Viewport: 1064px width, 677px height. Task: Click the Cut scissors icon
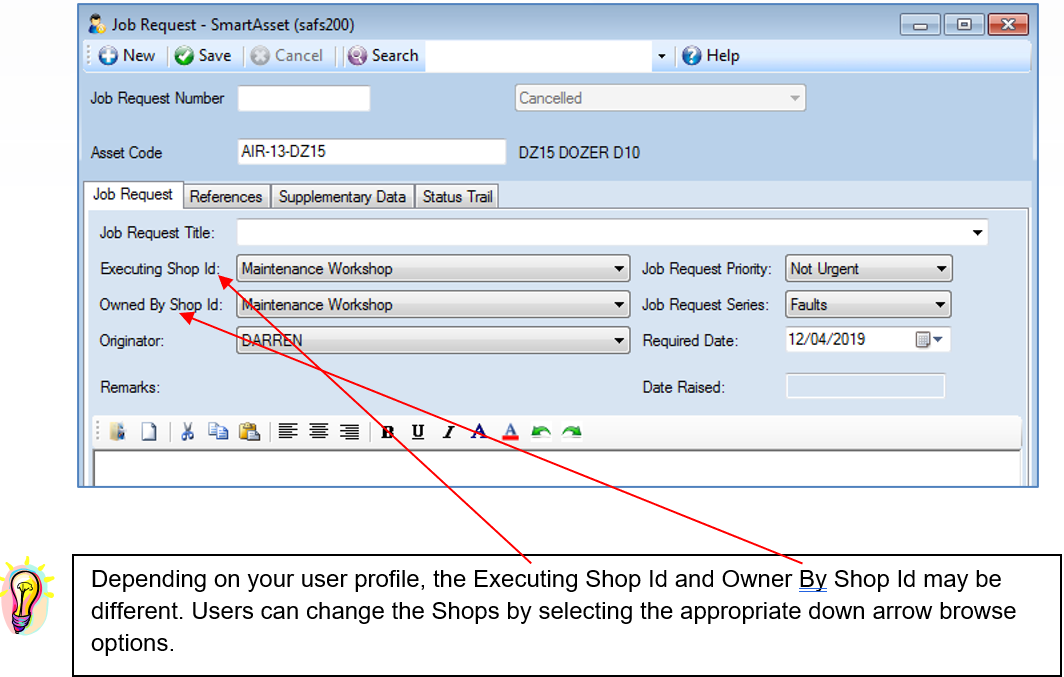click(x=187, y=431)
